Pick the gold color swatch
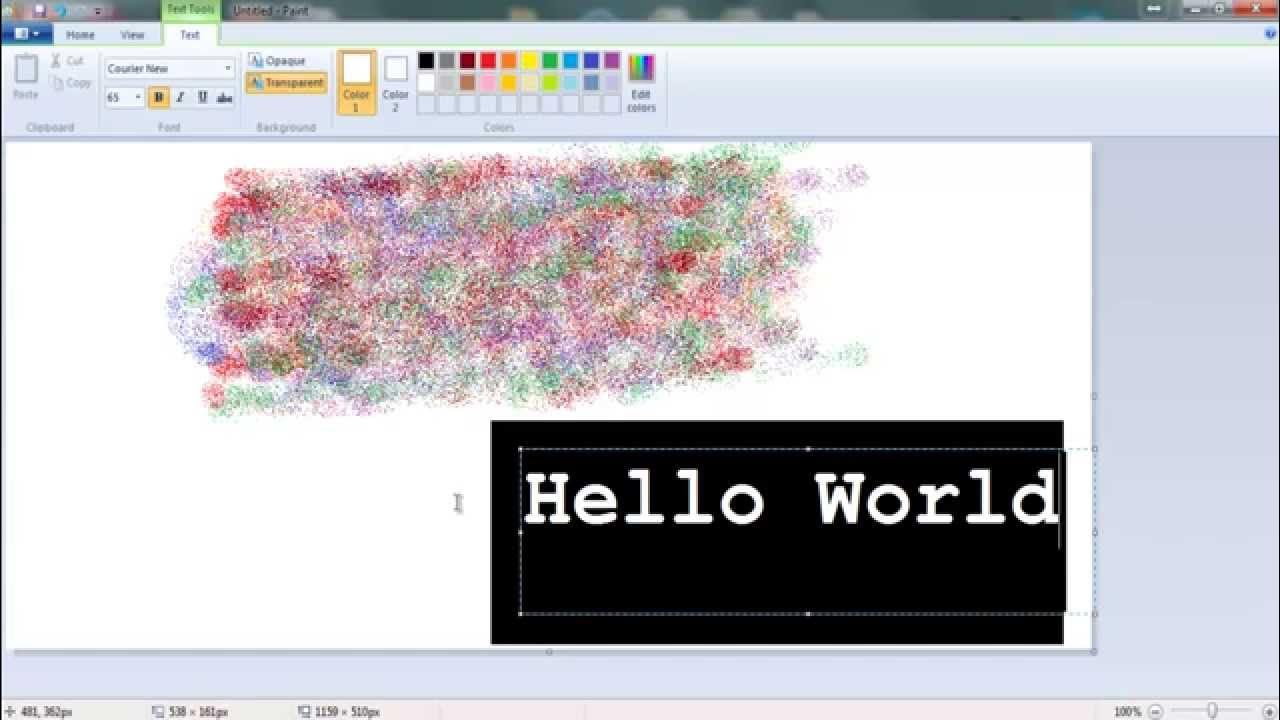This screenshot has width=1280, height=720. 509,82
